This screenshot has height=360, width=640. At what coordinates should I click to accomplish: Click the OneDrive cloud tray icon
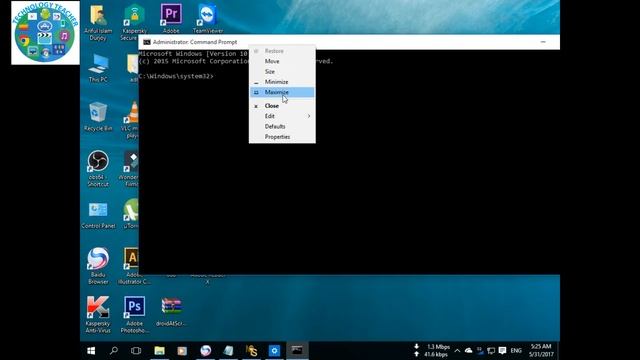(x=469, y=351)
